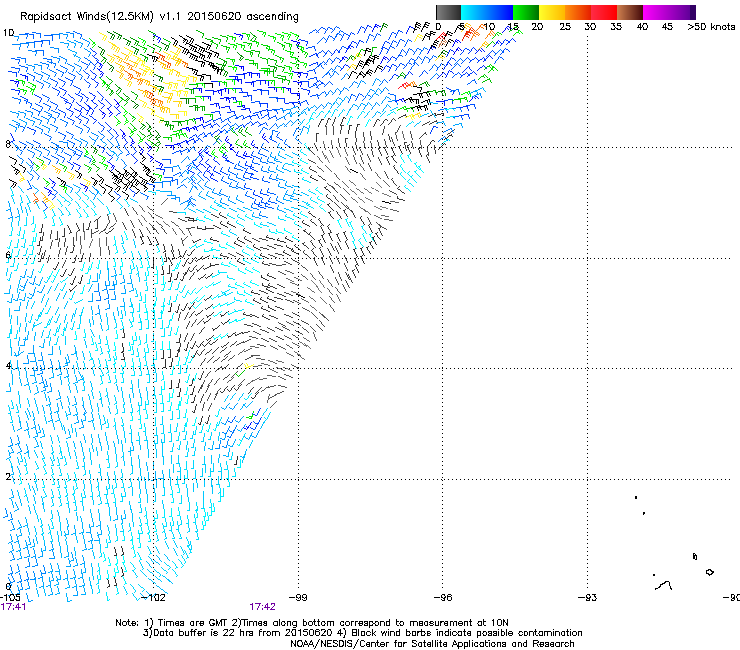Click the '-105' longitude label

10,597
